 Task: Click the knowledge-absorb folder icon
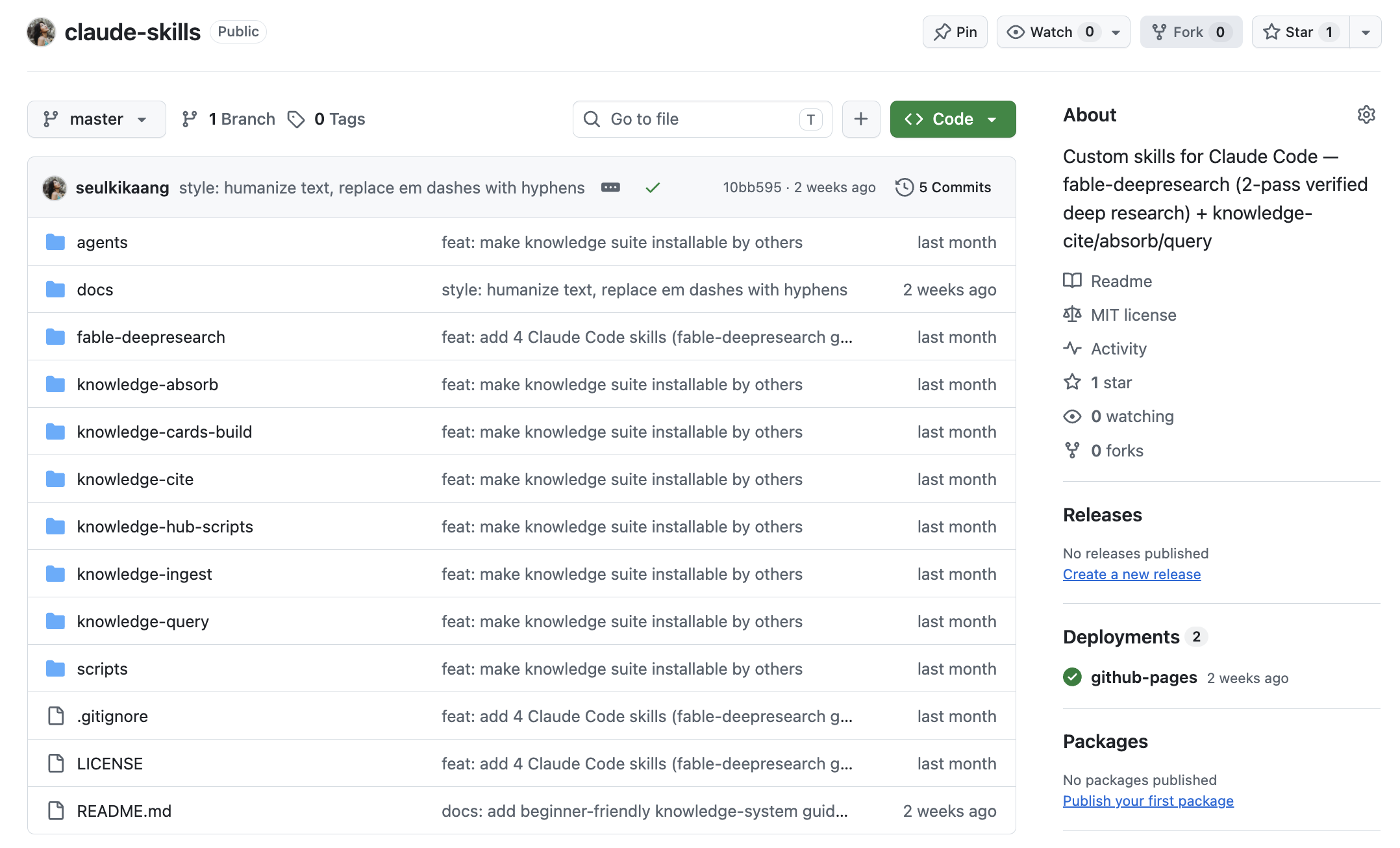[x=56, y=384]
